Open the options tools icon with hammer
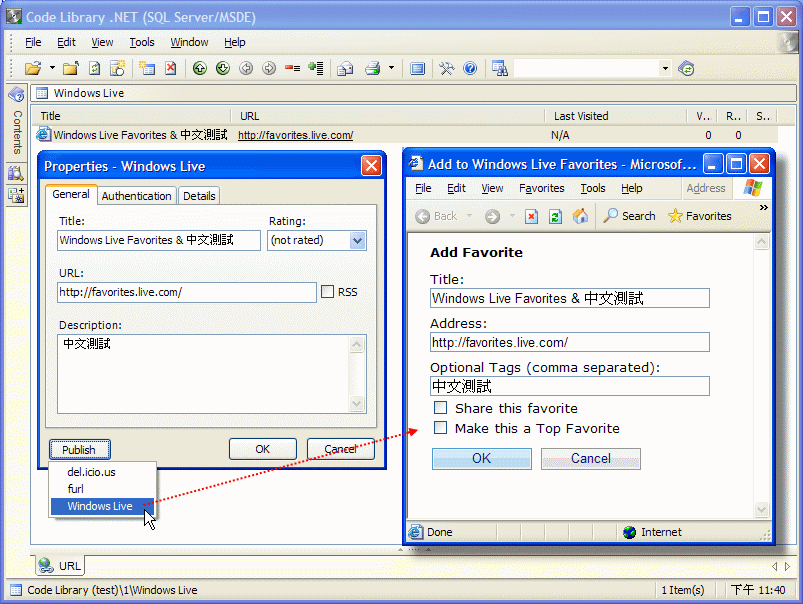Viewport: 803px width, 604px height. point(447,68)
